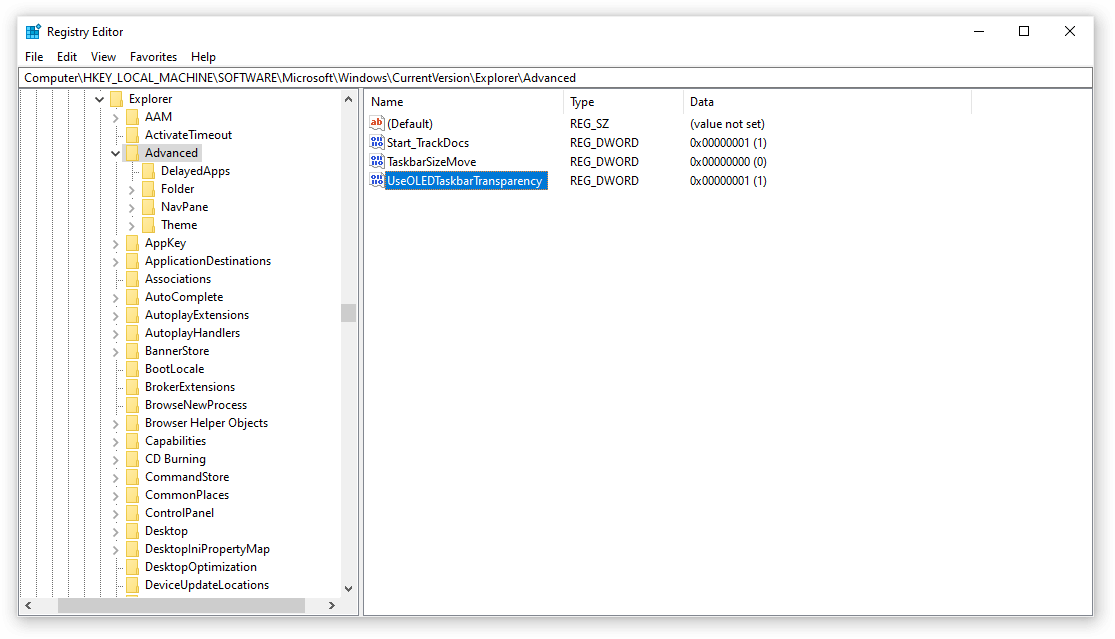Click the NavPane folder icon
Image resolution: width=1115 pixels, height=639 pixels.
tap(149, 207)
